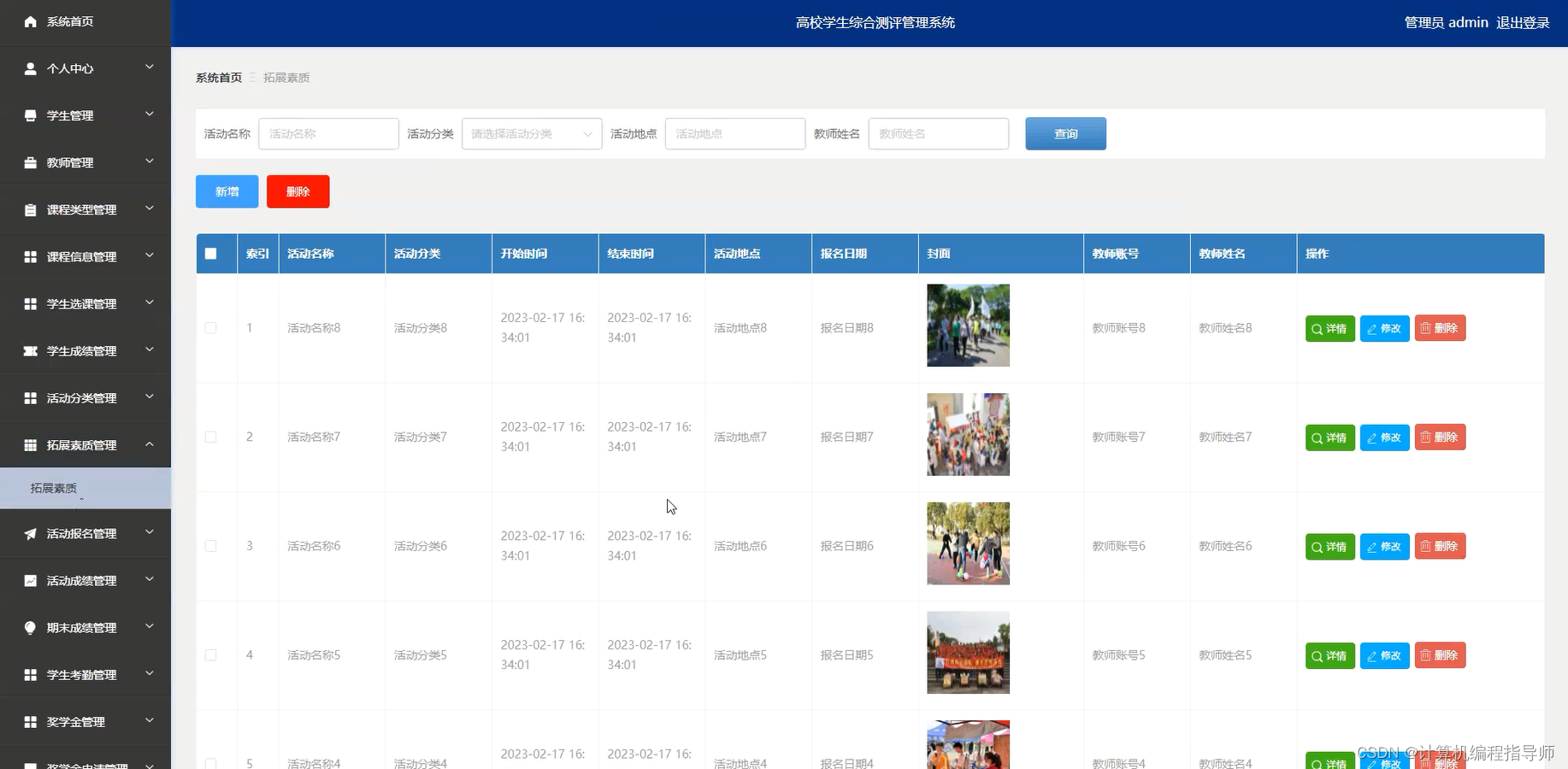The height and width of the screenshot is (769, 1568).
Task: Check the row checkbox for 活动名称8
Action: coord(211,327)
